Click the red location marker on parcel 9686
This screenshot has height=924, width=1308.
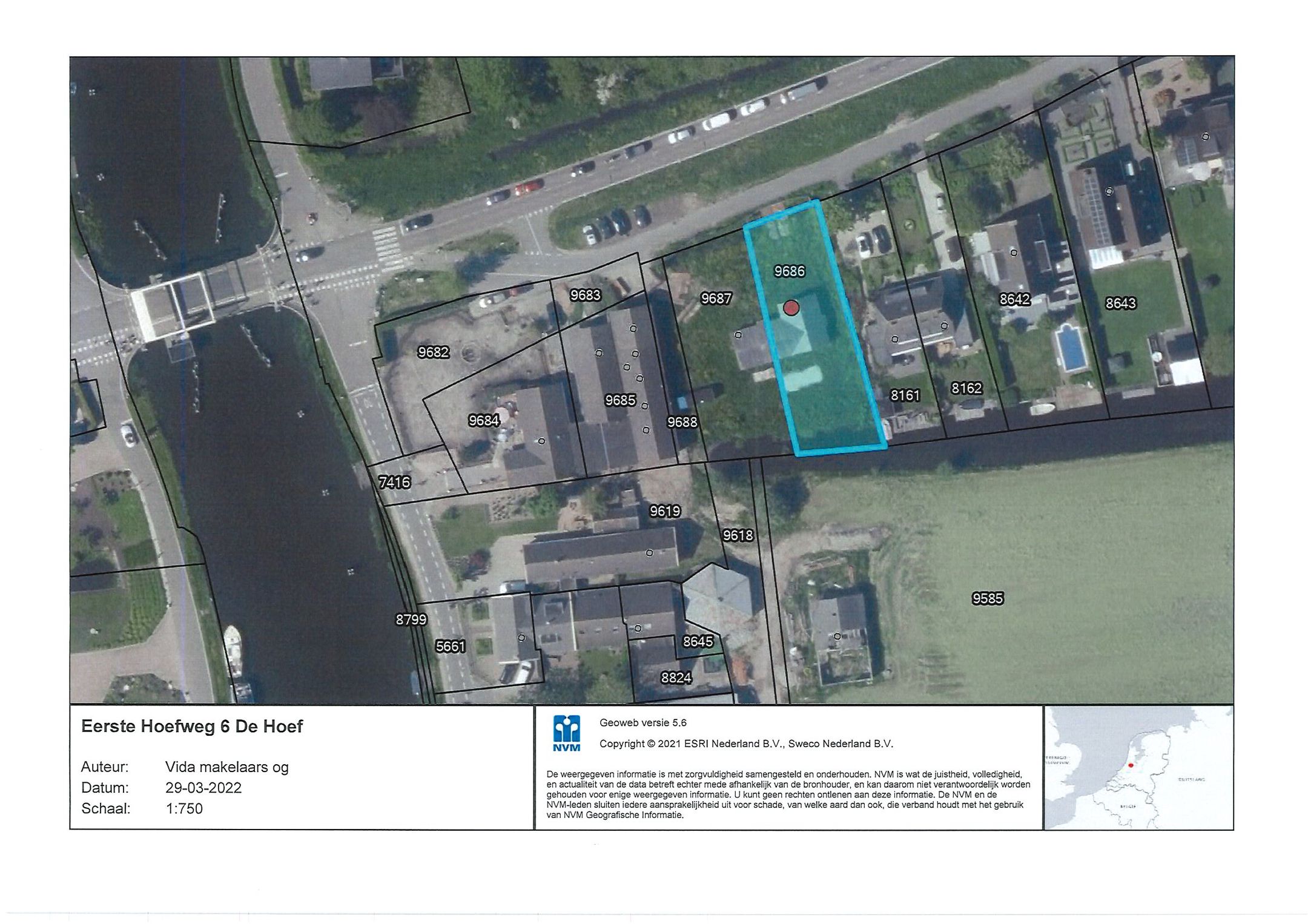coord(791,308)
